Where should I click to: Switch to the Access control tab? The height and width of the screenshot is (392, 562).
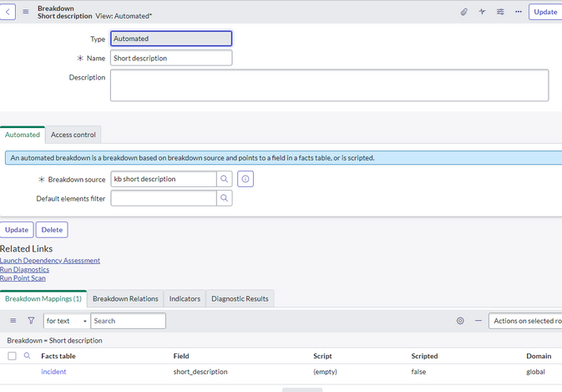coord(73,135)
